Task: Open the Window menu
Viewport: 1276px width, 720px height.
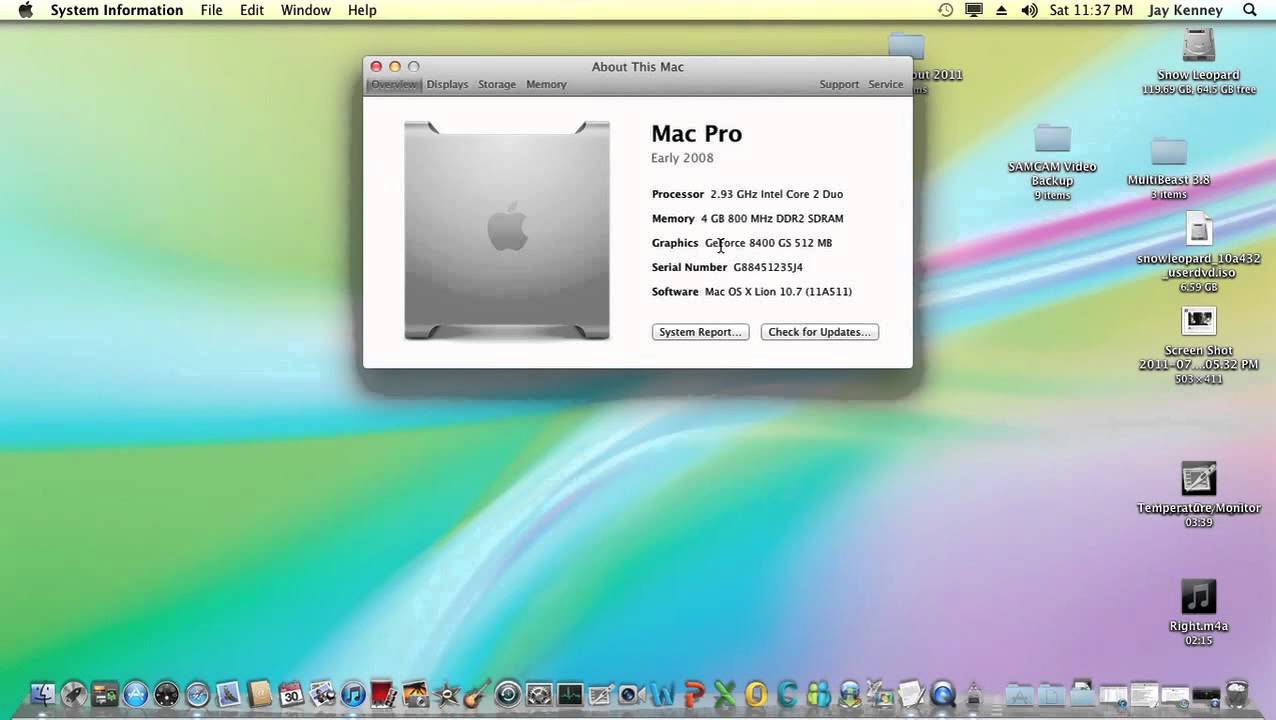Action: tap(306, 10)
